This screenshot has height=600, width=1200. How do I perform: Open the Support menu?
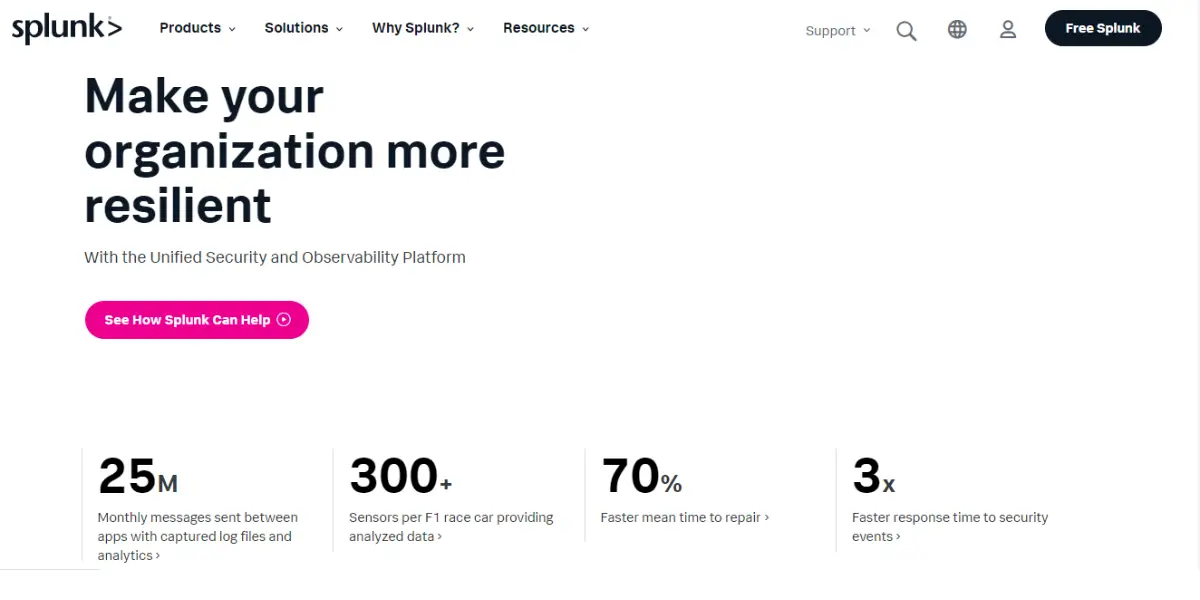tap(838, 31)
